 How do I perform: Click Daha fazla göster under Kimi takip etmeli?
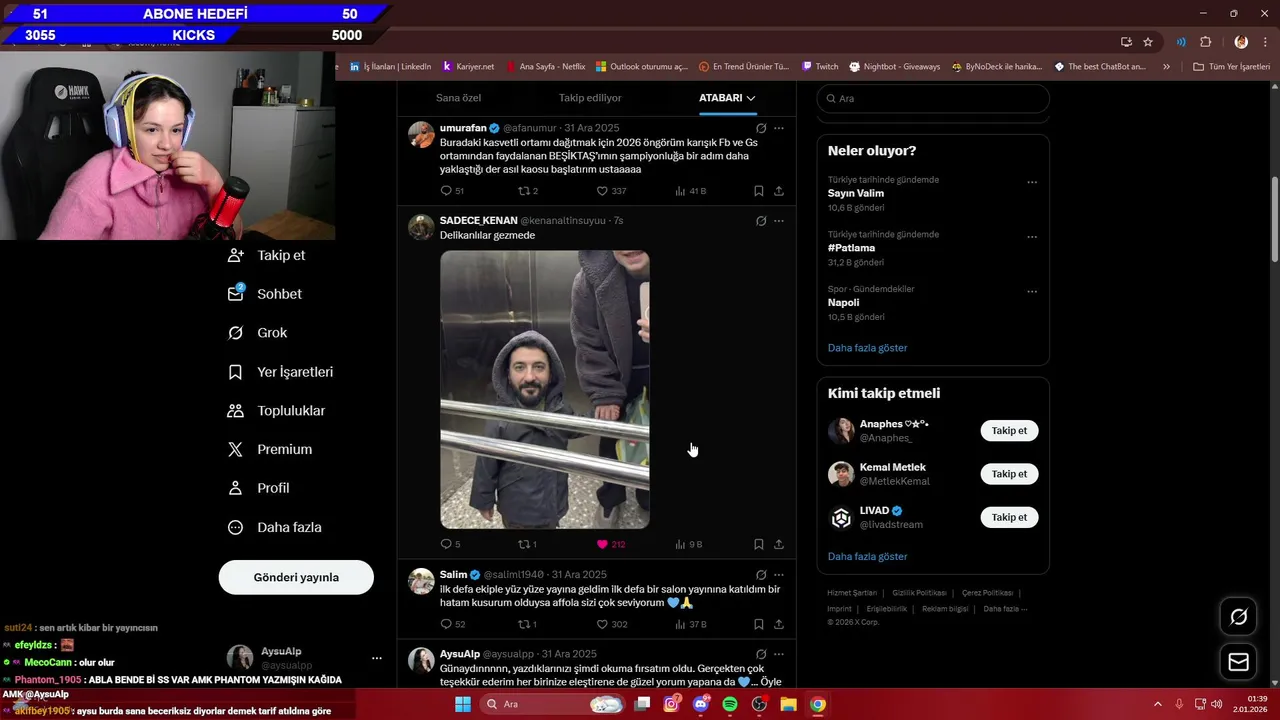click(x=867, y=557)
